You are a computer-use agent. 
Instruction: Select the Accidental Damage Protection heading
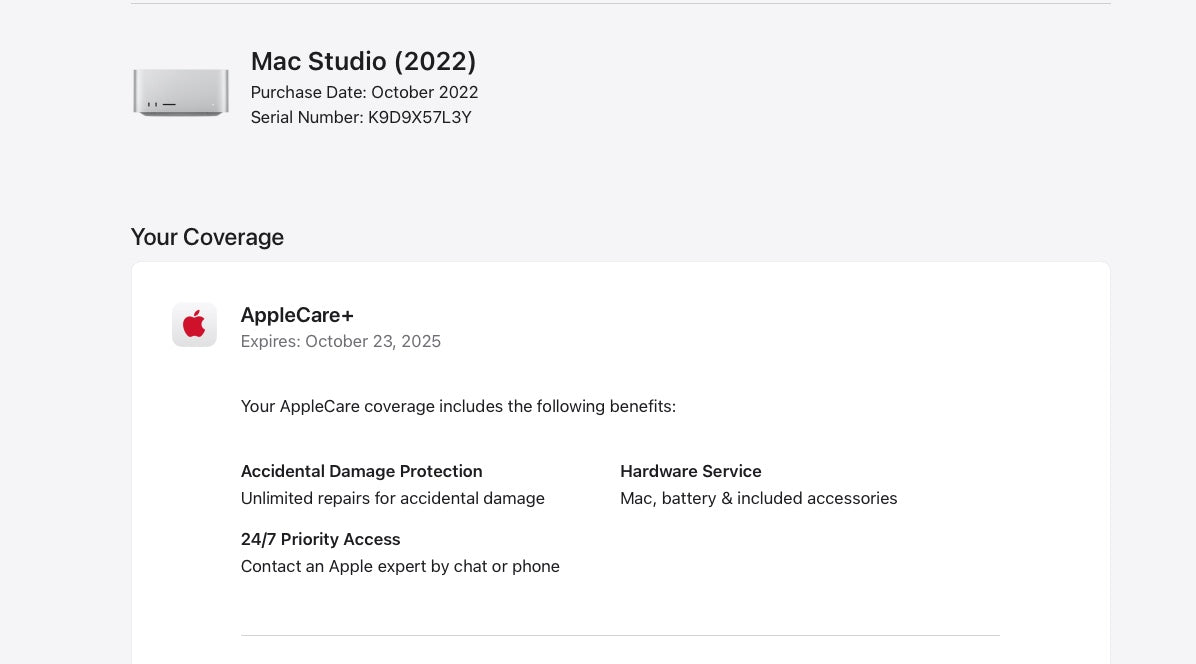coord(361,471)
